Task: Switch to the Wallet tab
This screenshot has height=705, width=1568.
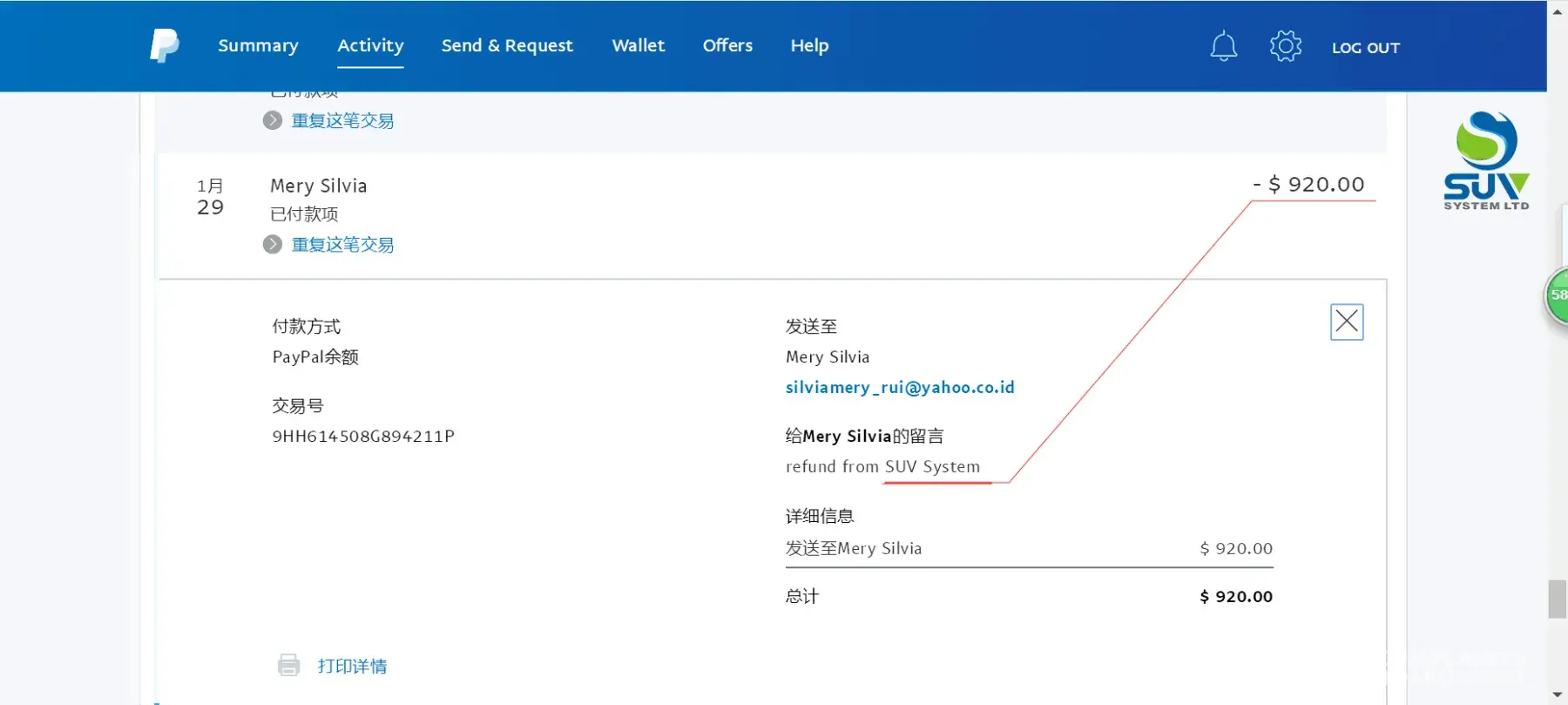Action: coord(638,45)
